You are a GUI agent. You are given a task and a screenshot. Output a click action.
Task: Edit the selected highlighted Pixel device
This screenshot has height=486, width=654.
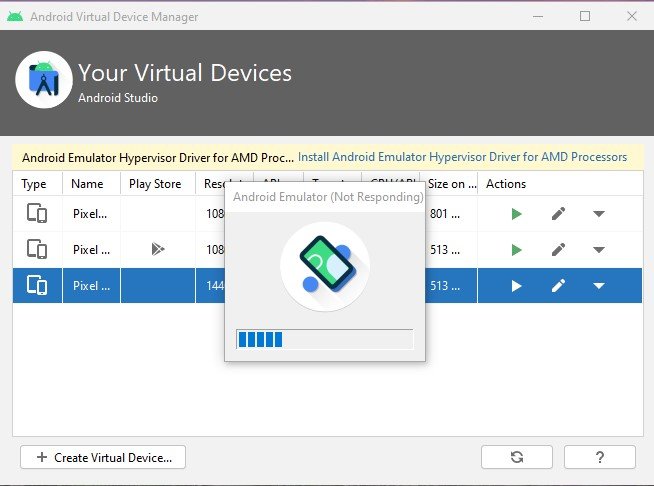(x=558, y=286)
